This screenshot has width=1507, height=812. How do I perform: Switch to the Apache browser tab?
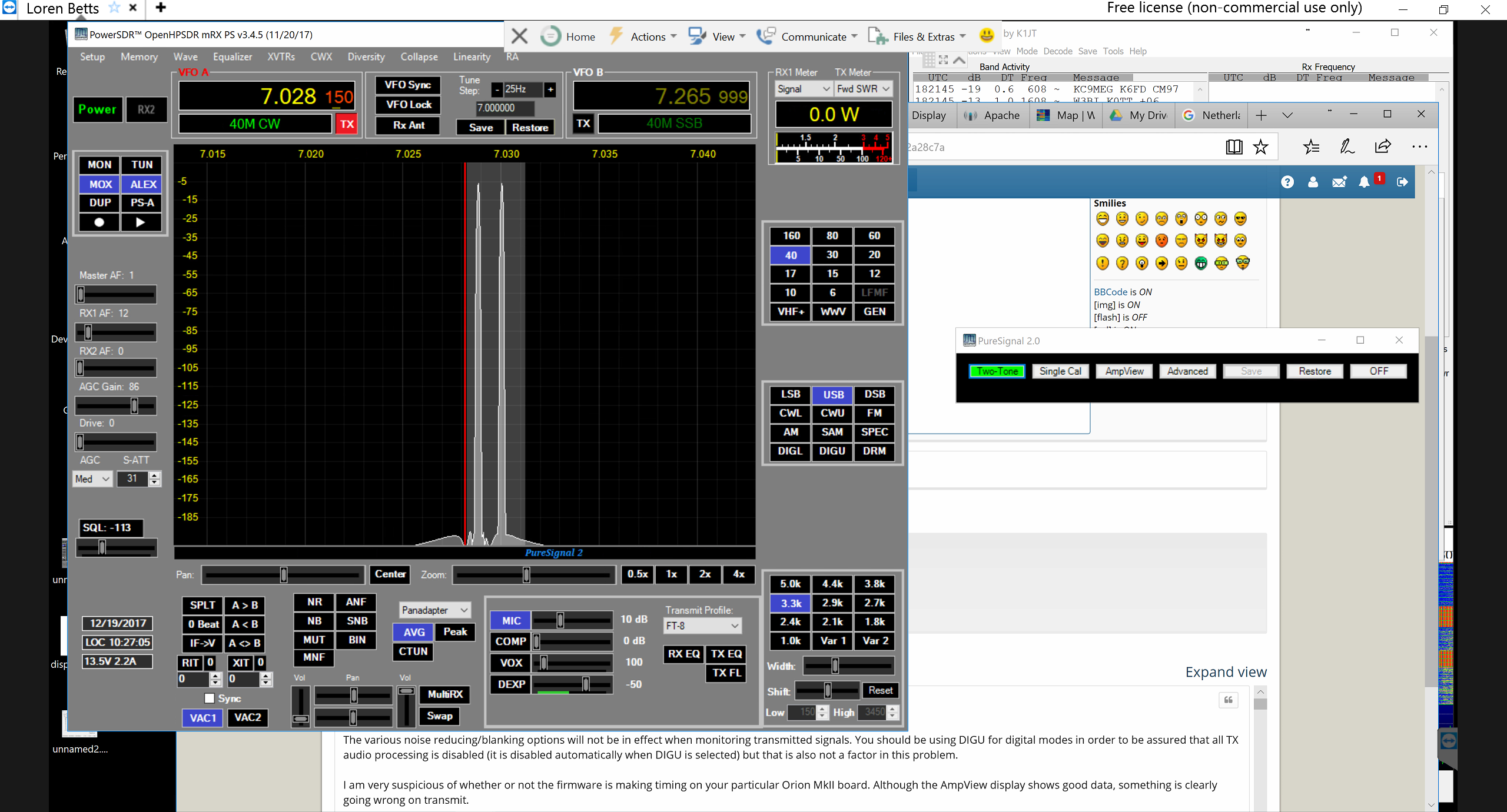(x=992, y=115)
